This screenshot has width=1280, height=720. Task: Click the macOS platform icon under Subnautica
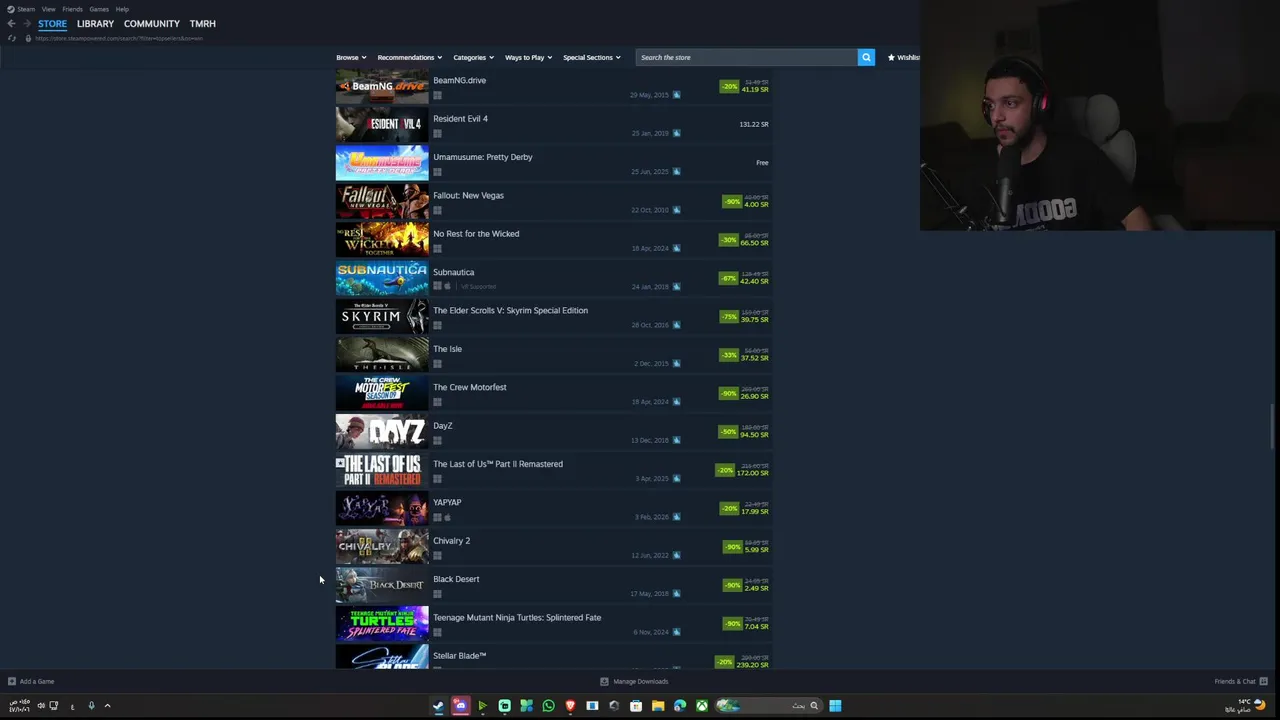(x=447, y=287)
